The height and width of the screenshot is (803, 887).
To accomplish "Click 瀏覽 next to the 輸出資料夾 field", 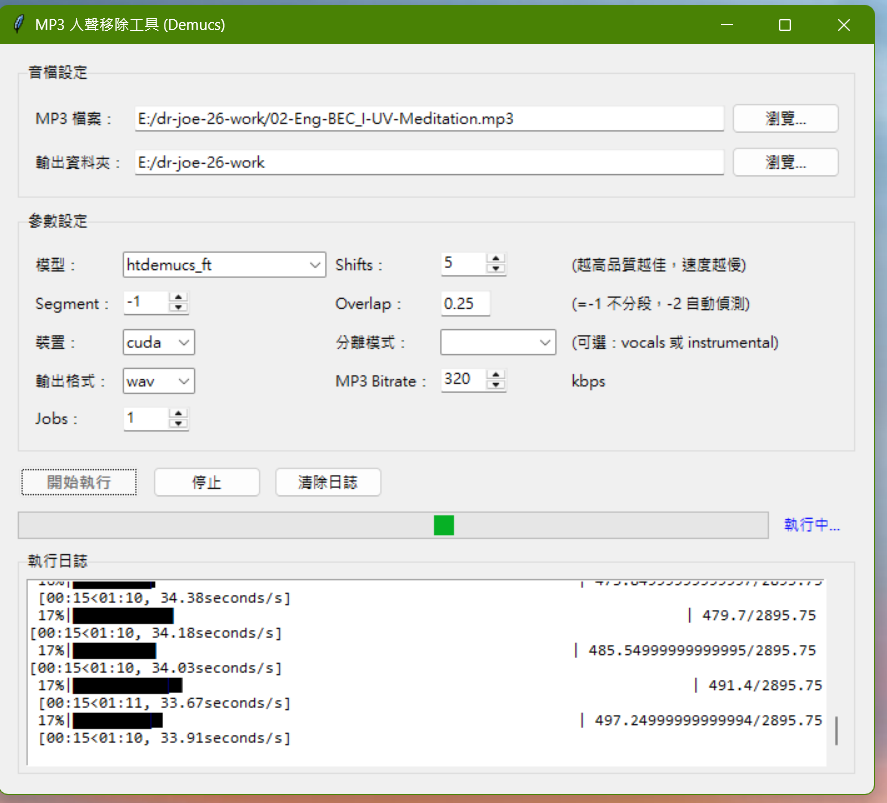I will 785,162.
